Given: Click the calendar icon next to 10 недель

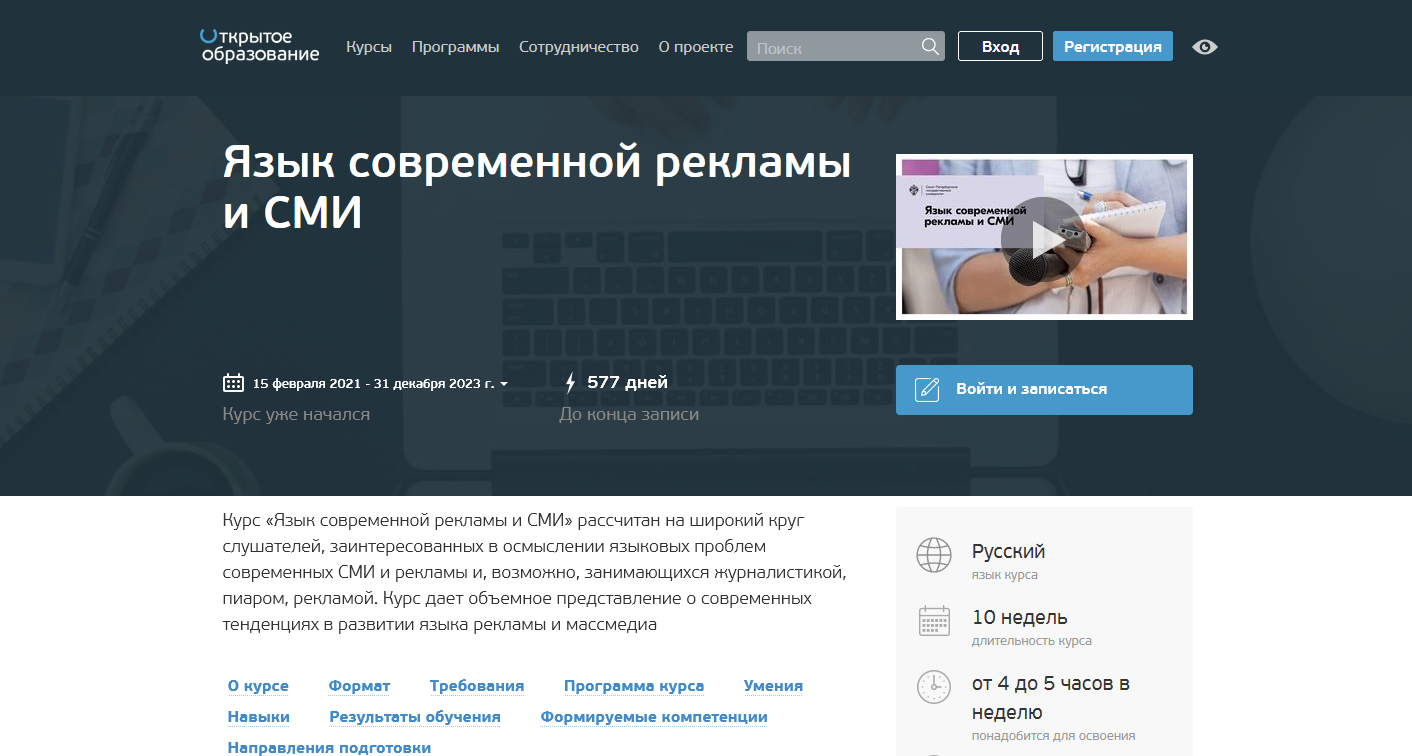Looking at the screenshot, I should [933, 621].
